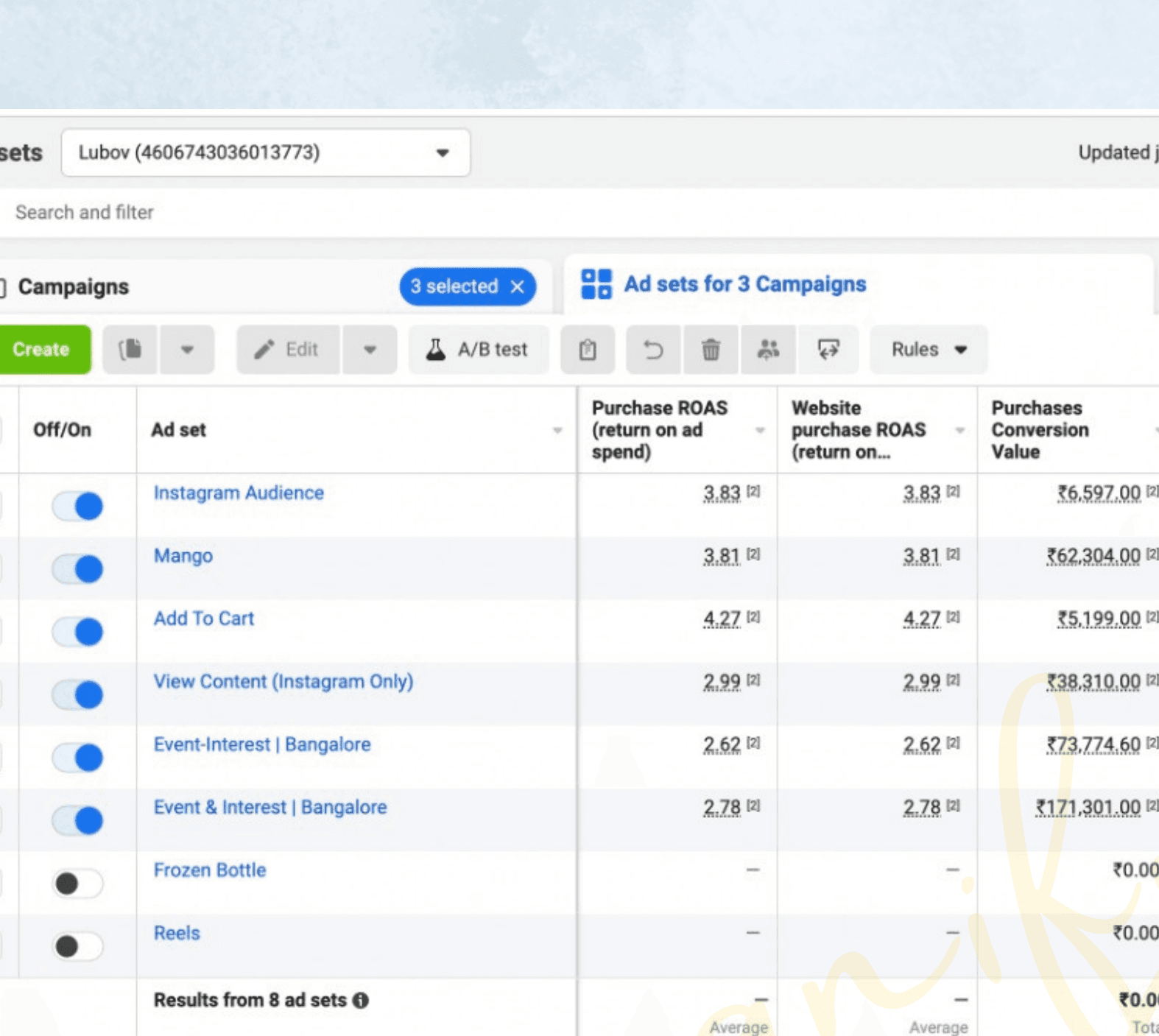Switch to the Campaigns tab
Viewport: 1159px width, 1036px height.
74,286
